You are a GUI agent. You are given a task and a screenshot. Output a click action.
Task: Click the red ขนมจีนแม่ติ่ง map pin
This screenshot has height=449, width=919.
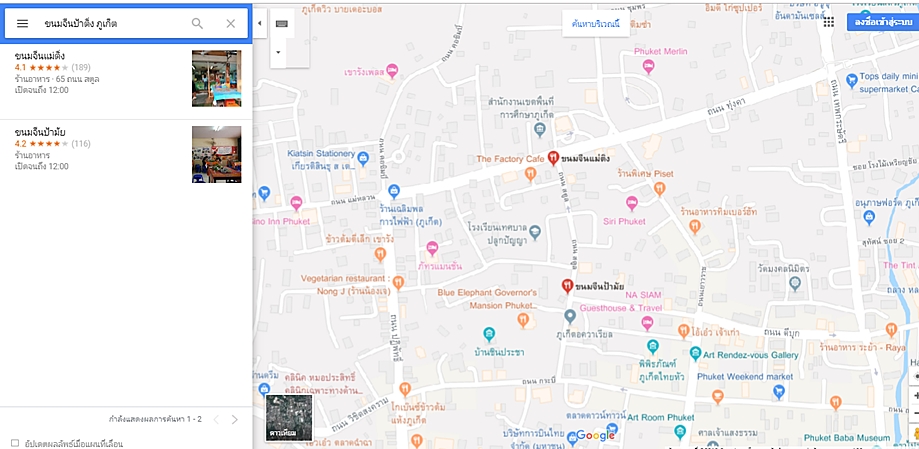point(553,157)
